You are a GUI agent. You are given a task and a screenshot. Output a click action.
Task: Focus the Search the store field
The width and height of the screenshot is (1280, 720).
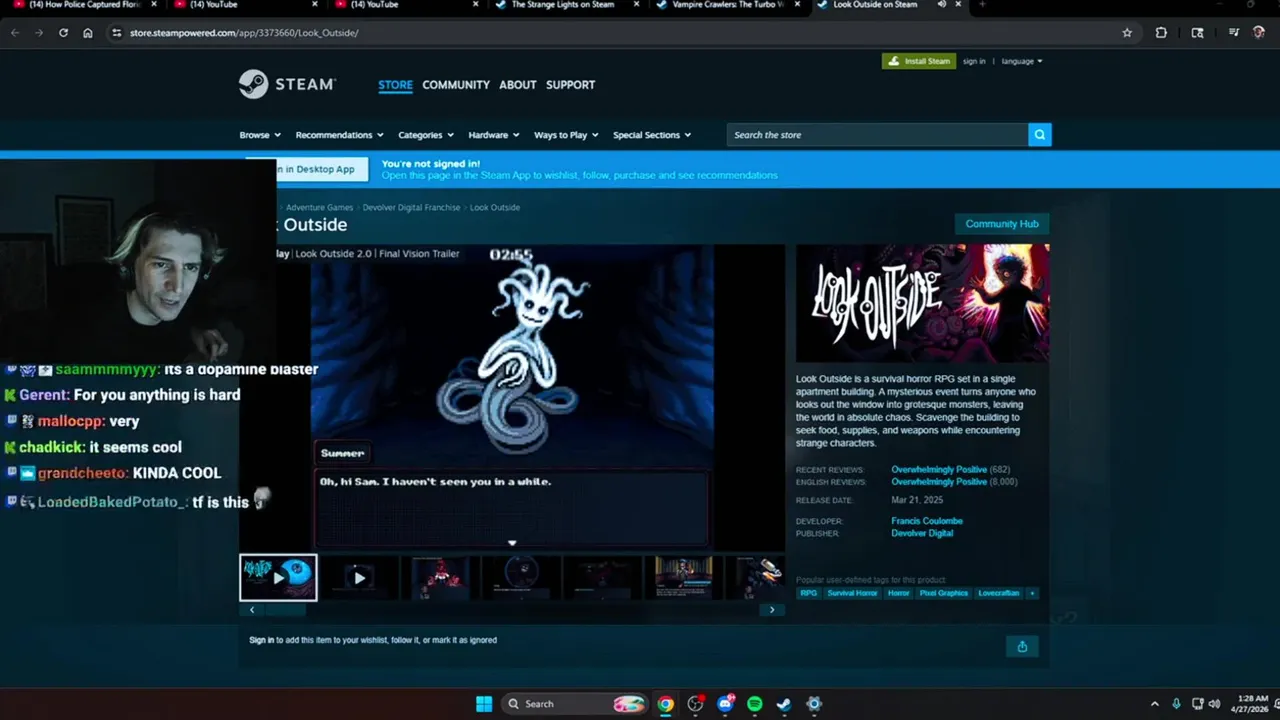pos(877,135)
